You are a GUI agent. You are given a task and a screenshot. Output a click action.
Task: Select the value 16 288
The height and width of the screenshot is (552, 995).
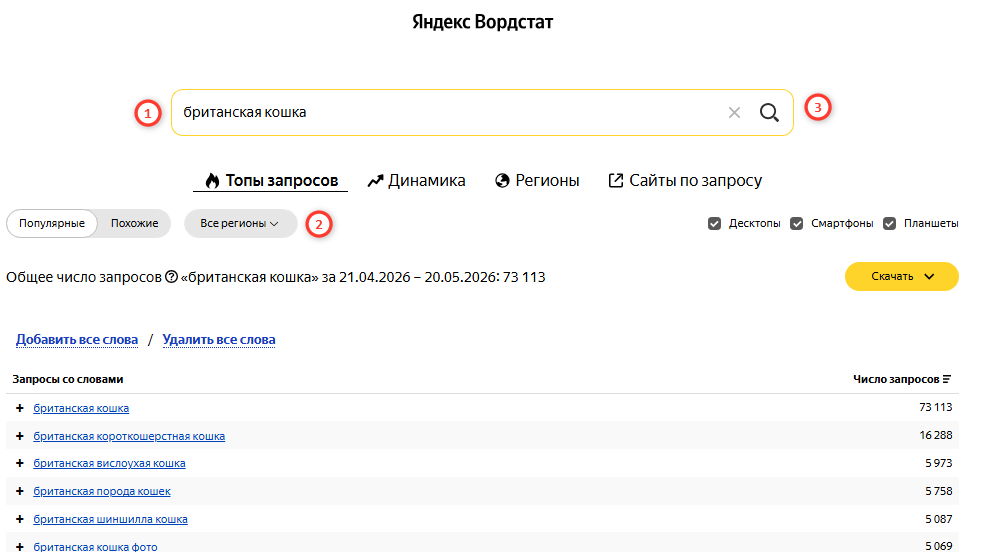pyautogui.click(x=936, y=435)
